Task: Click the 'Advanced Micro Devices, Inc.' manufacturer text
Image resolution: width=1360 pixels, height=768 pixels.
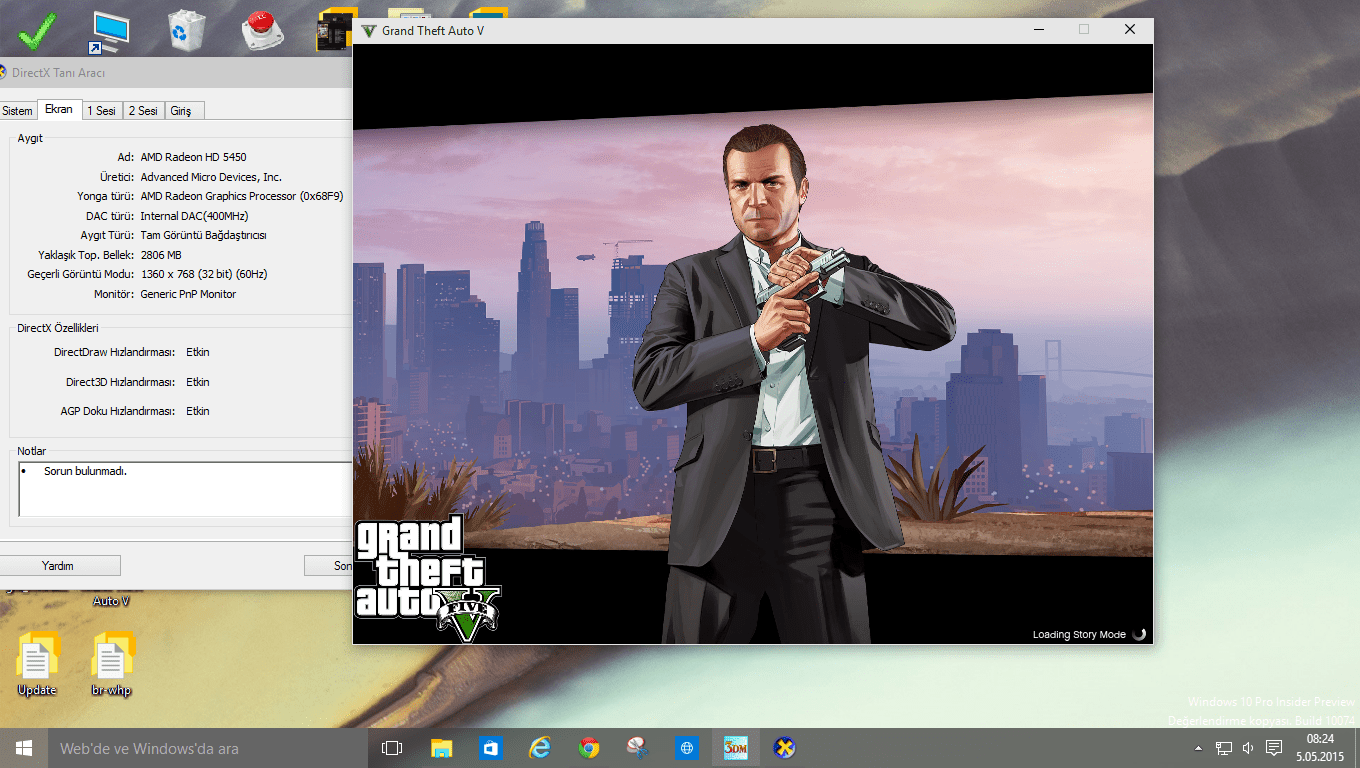Action: click(x=211, y=177)
